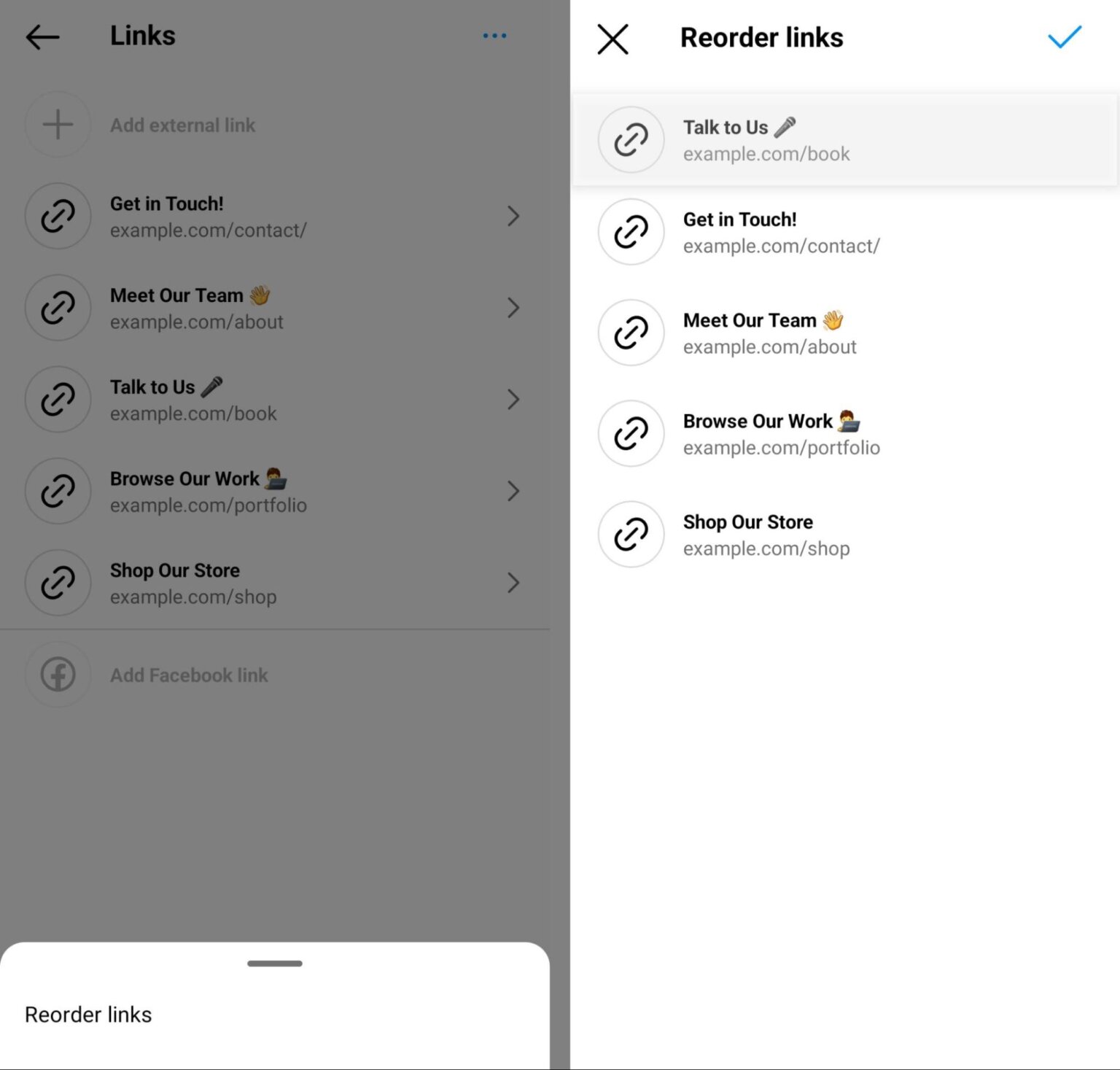Open the three-dot options menu
The width and height of the screenshot is (1120, 1070).
(x=494, y=35)
